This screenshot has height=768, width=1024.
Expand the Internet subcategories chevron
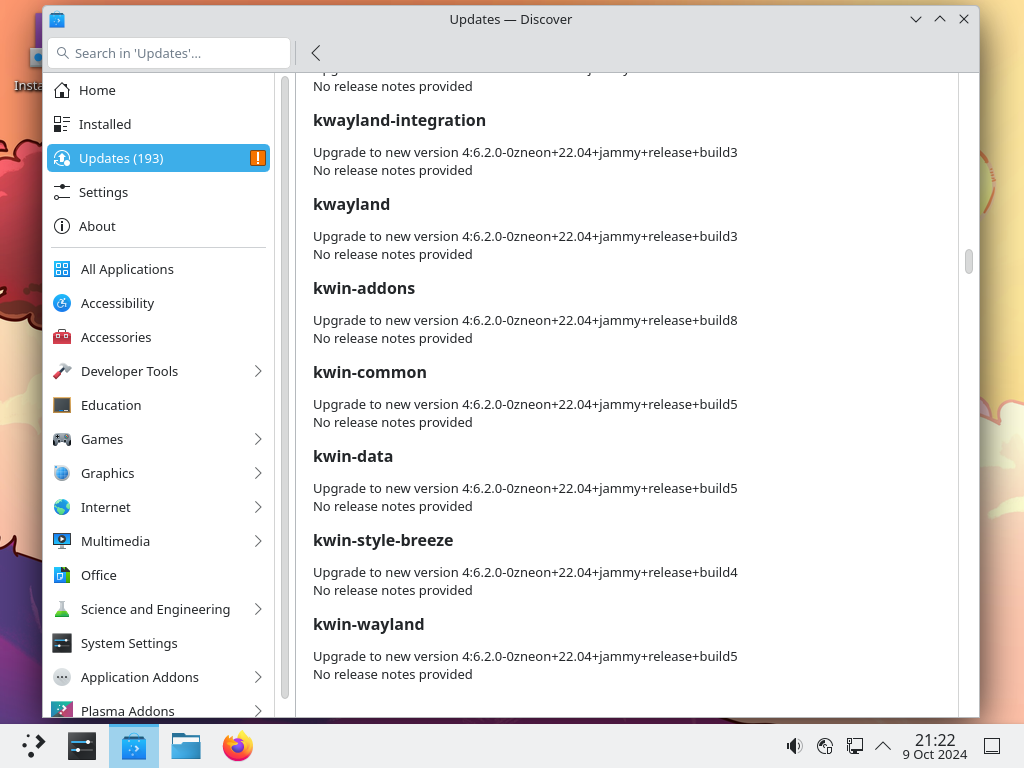tap(258, 507)
